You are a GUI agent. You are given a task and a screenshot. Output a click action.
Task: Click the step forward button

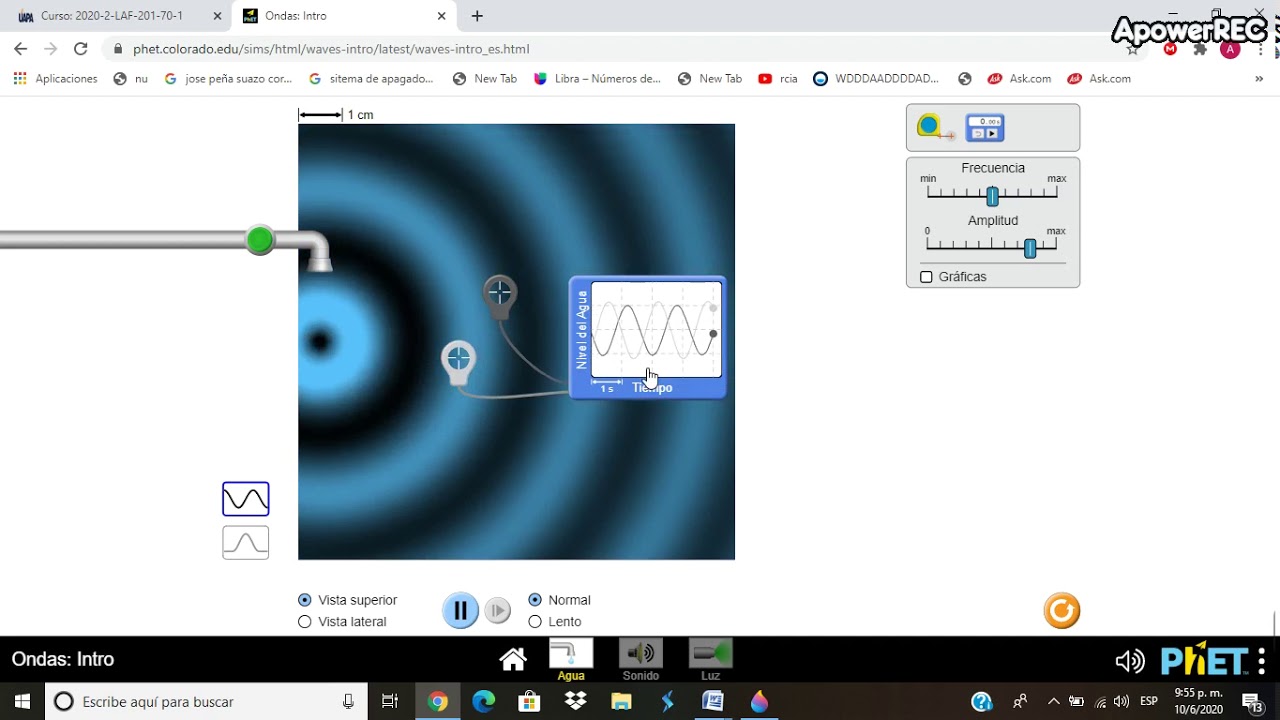pos(498,610)
